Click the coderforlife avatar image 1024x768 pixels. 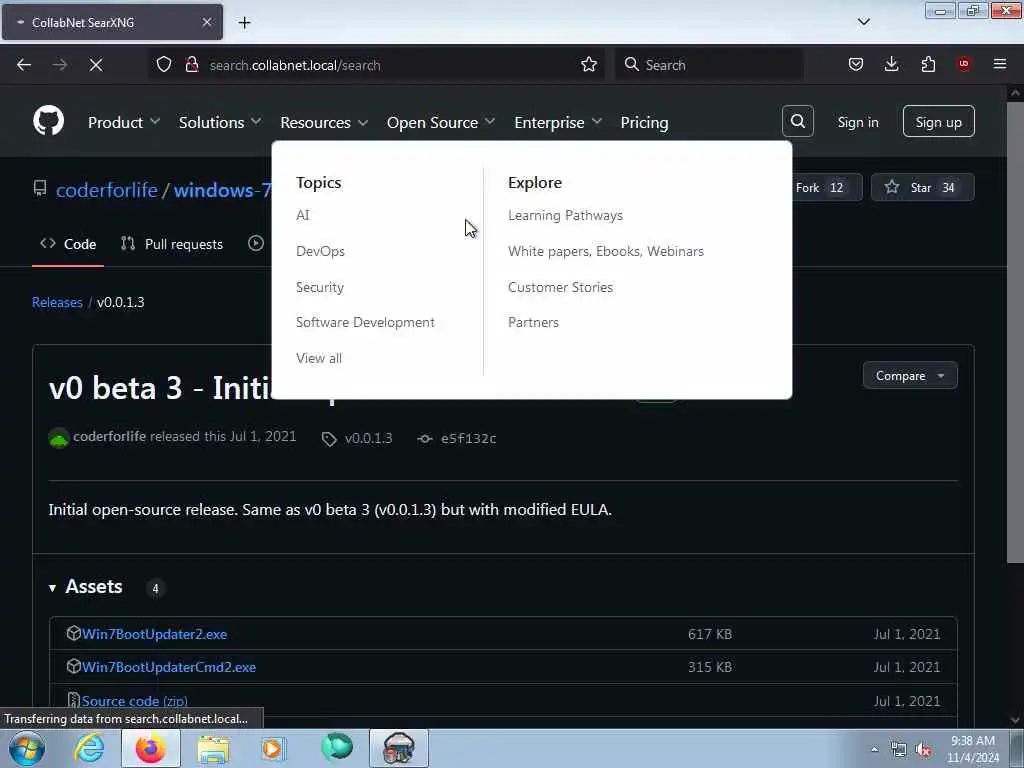point(59,438)
